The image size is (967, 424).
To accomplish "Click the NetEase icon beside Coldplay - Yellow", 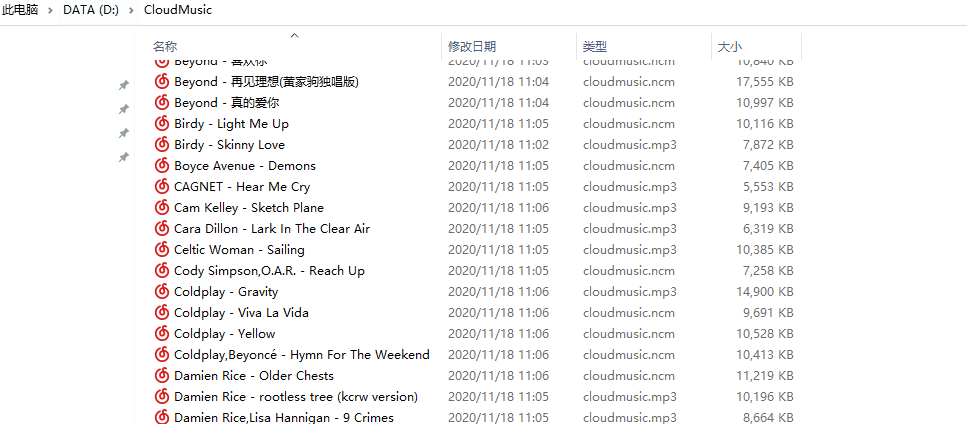I will click(162, 334).
